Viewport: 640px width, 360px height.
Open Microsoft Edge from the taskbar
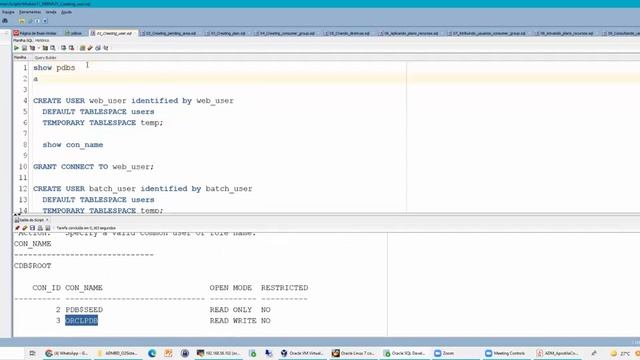pyautogui.click(x=152, y=353)
